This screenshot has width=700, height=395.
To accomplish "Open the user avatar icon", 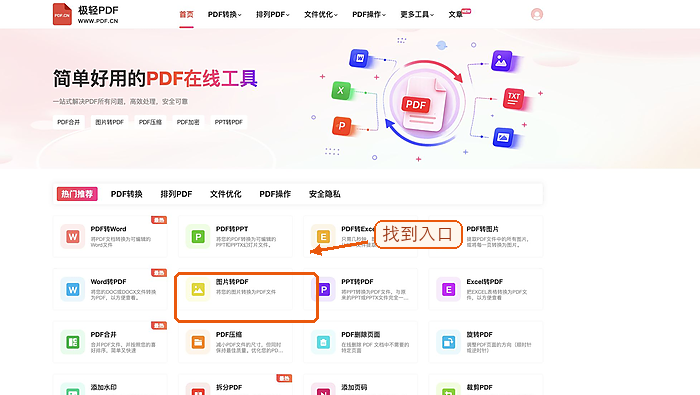I will click(x=537, y=14).
